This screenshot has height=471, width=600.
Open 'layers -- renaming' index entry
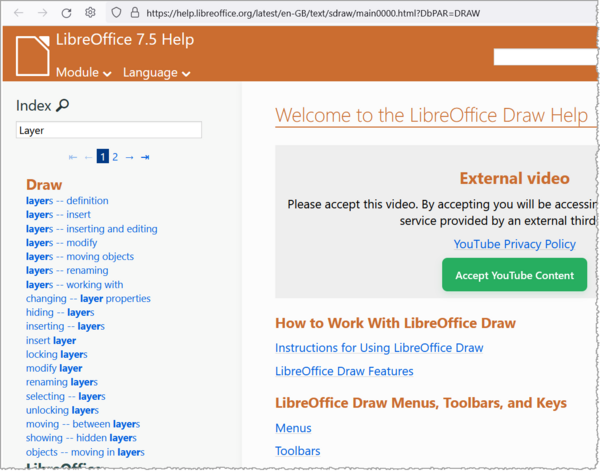(x=67, y=271)
